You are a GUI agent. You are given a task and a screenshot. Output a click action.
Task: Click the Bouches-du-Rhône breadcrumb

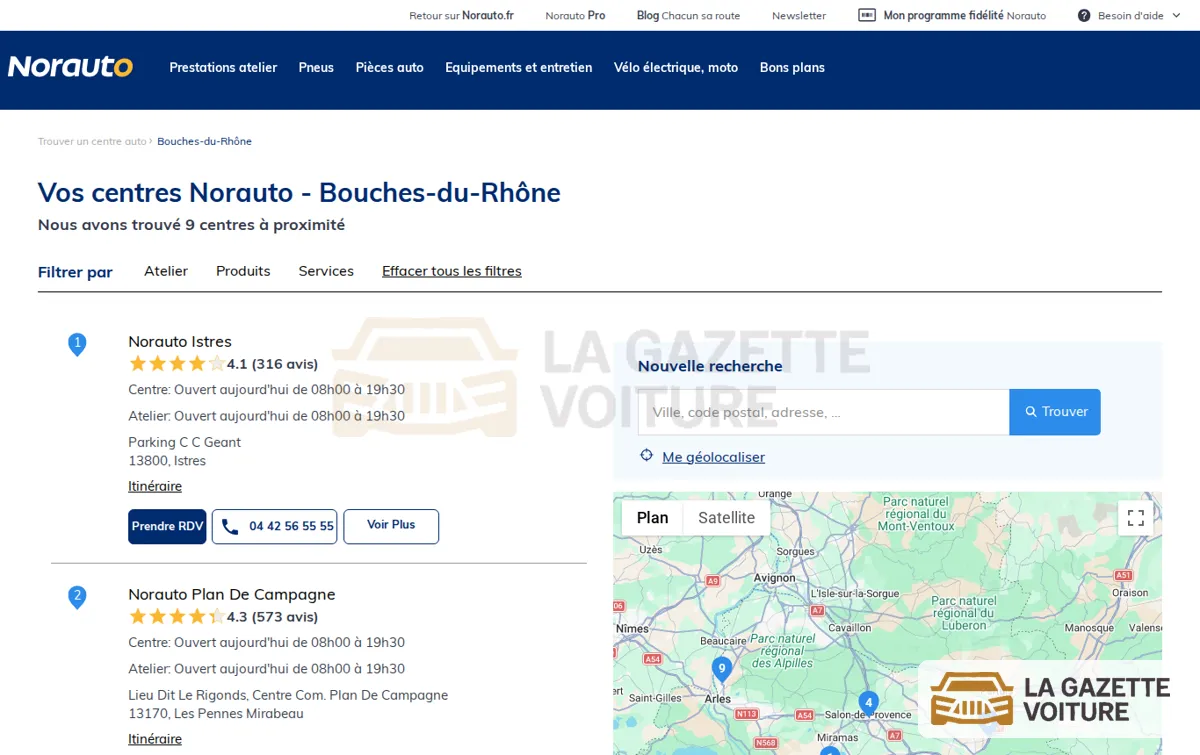pyautogui.click(x=204, y=142)
